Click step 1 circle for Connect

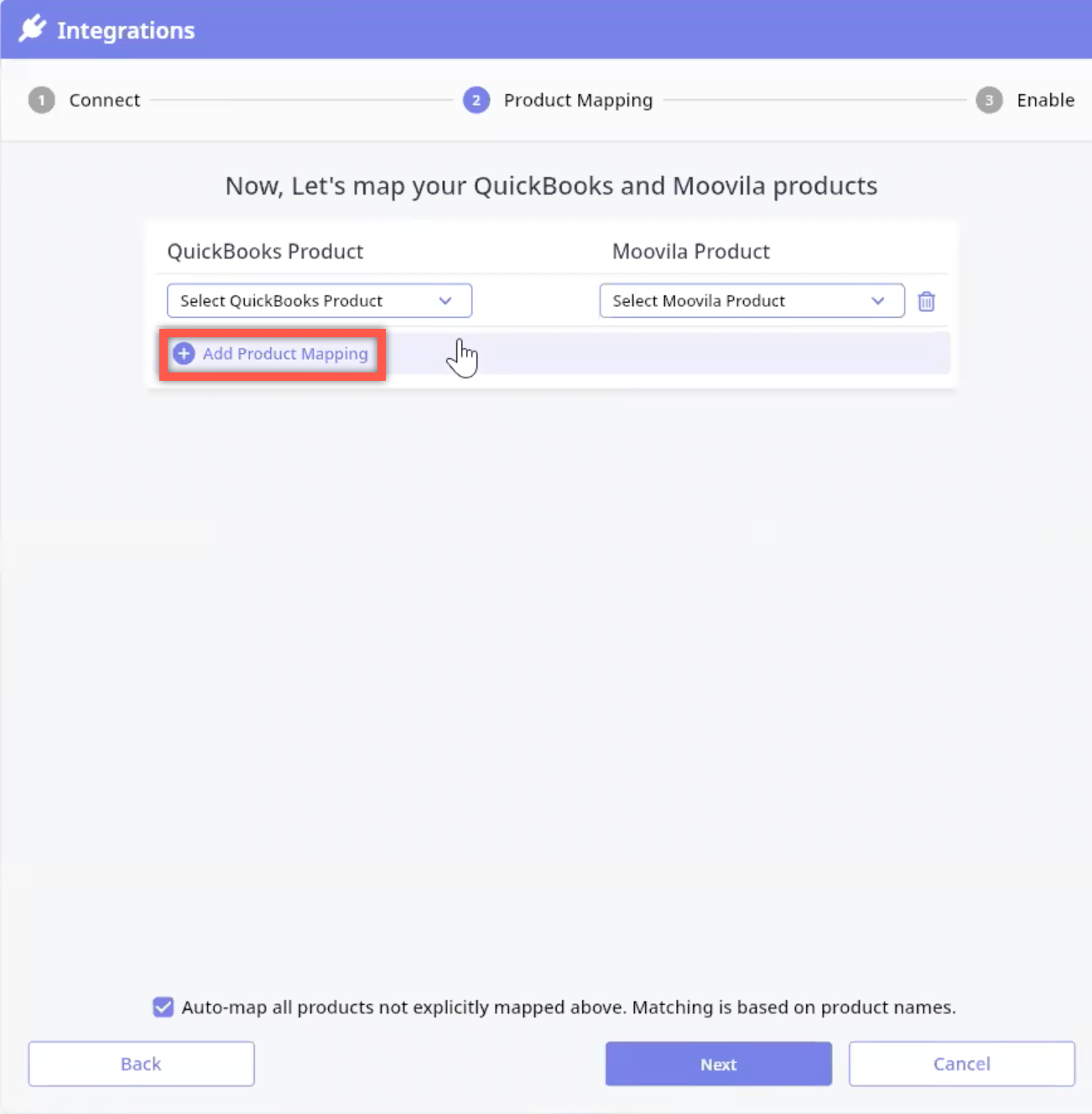[41, 101]
